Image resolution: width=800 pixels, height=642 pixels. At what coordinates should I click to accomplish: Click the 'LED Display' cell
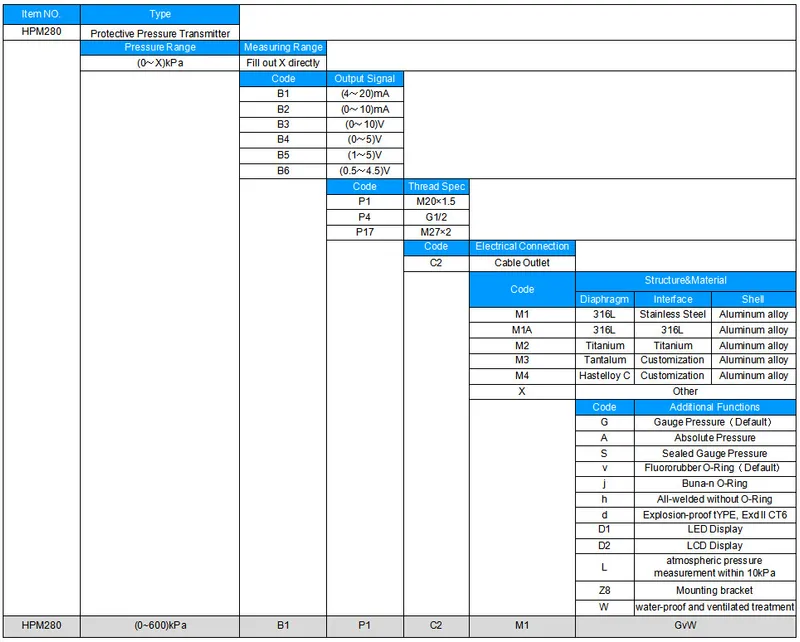pos(715,530)
